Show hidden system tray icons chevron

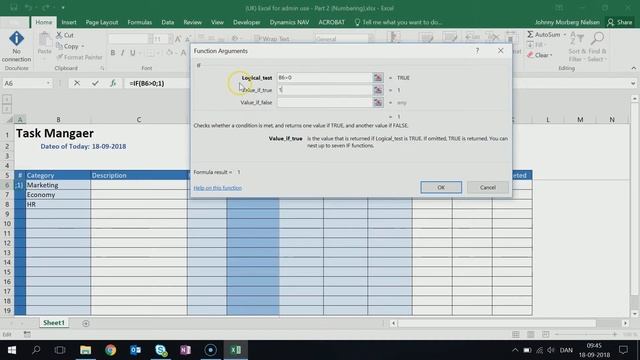tap(515, 350)
